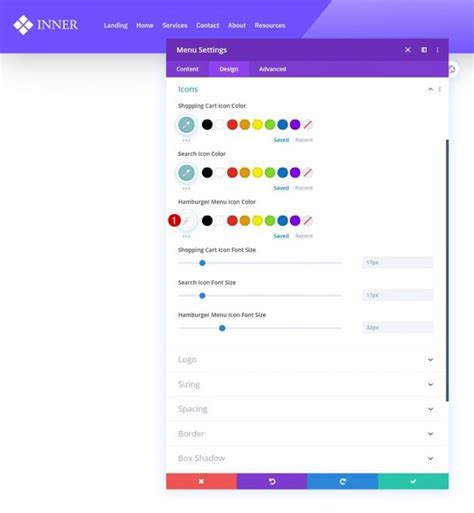Save changes with the green checkmark
474x513 pixels.
[413, 481]
